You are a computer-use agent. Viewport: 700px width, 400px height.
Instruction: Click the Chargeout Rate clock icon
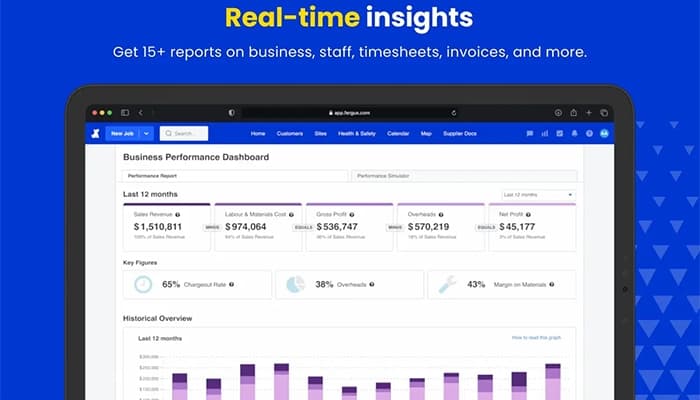tap(143, 284)
